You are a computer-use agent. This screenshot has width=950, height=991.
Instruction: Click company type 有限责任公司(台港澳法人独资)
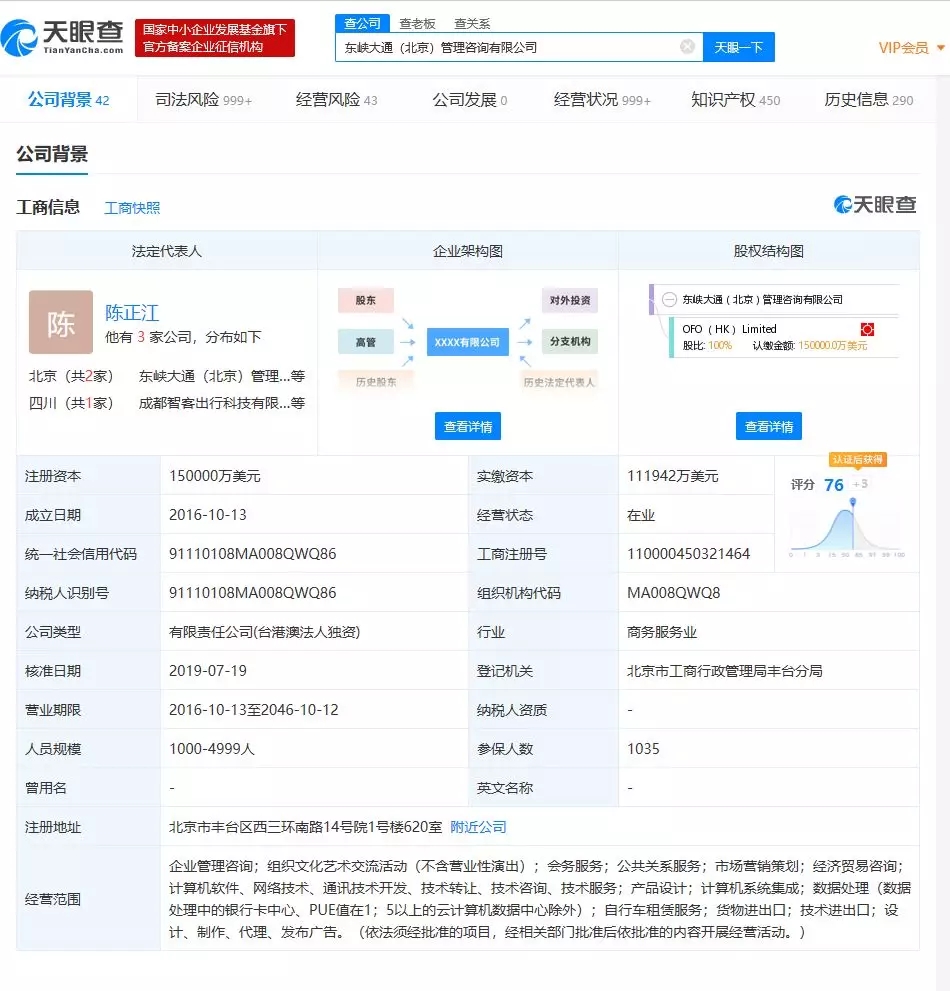pyautogui.click(x=264, y=632)
